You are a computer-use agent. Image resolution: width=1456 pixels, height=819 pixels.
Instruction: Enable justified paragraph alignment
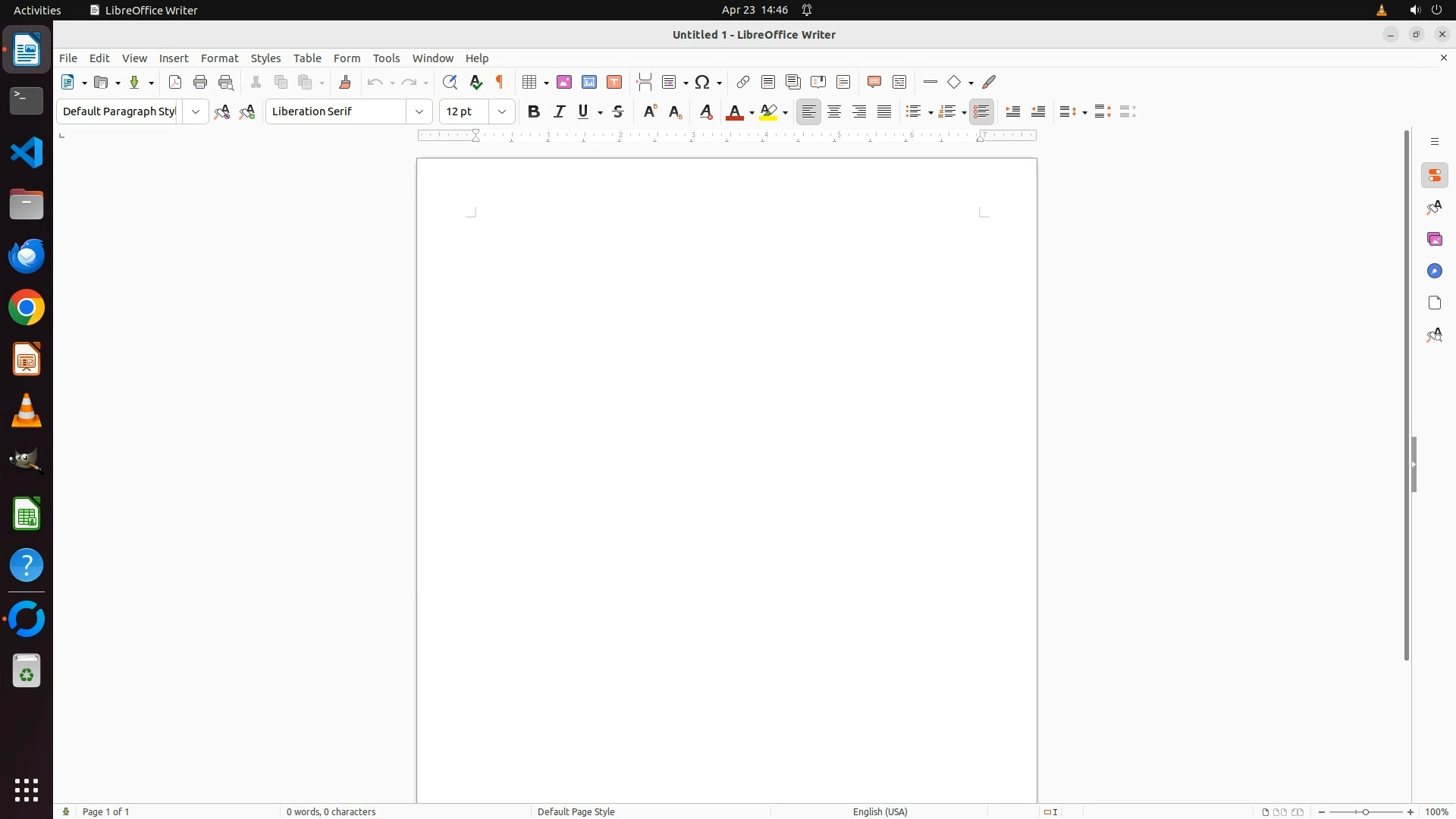click(884, 112)
